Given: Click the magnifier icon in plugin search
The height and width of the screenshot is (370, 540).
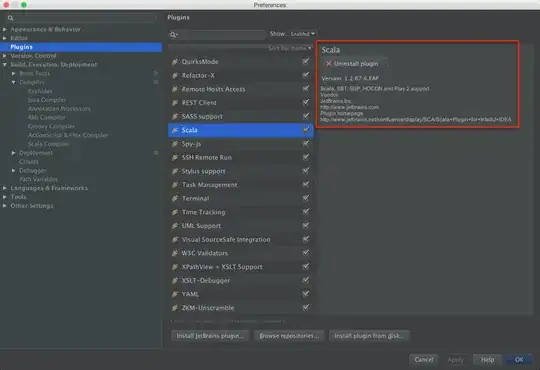Looking at the screenshot, I should point(173,34).
